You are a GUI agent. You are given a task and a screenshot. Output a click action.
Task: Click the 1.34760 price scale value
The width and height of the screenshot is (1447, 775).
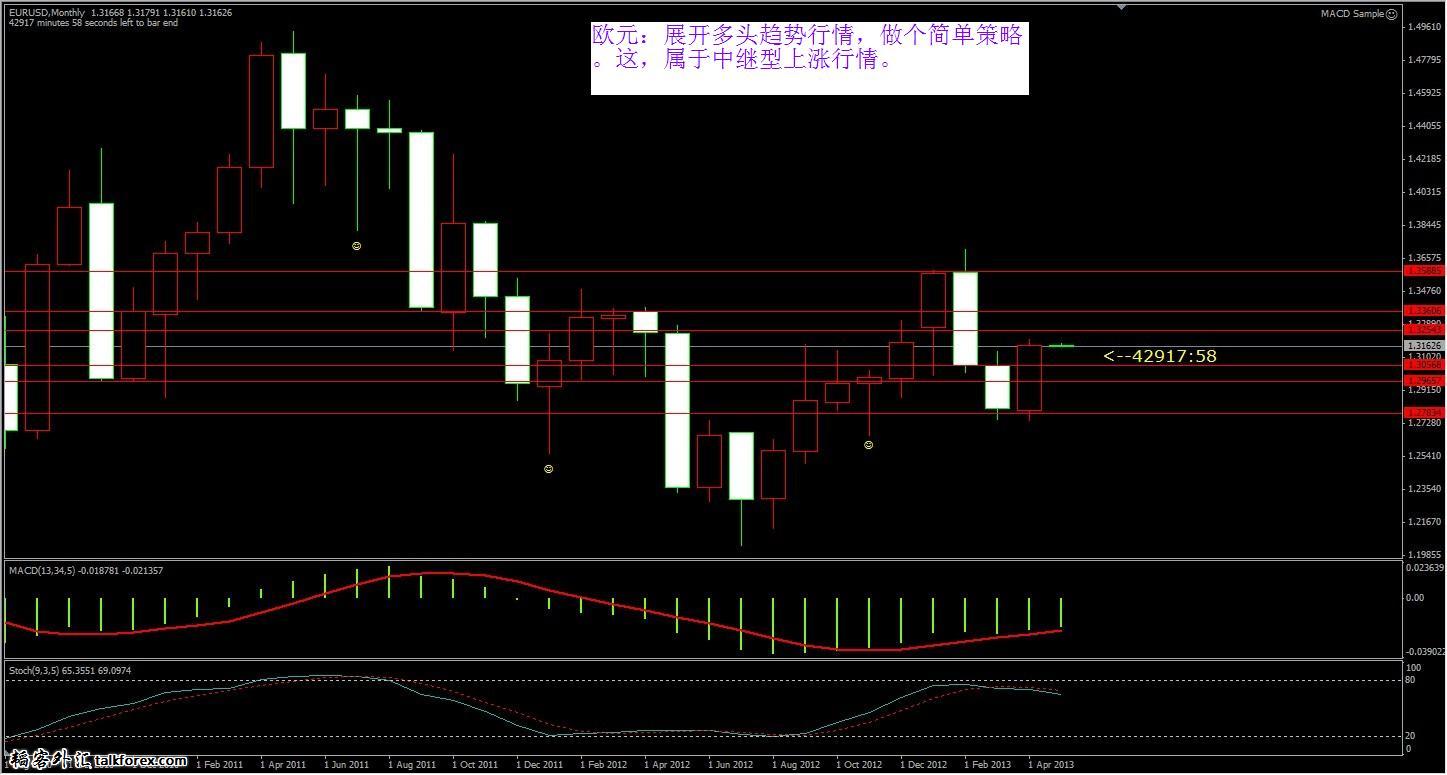pyautogui.click(x=1424, y=291)
